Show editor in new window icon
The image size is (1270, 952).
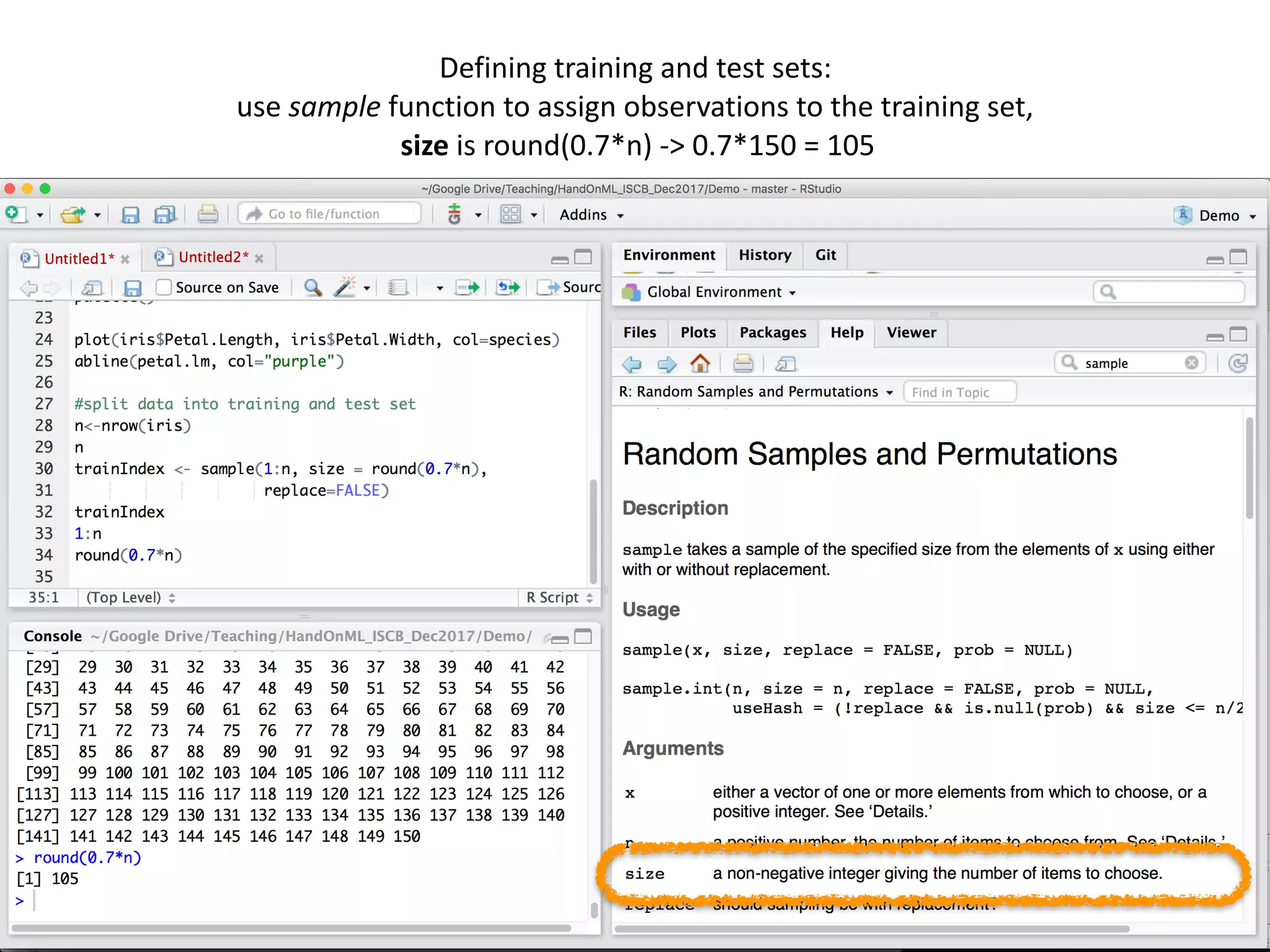tap(92, 288)
